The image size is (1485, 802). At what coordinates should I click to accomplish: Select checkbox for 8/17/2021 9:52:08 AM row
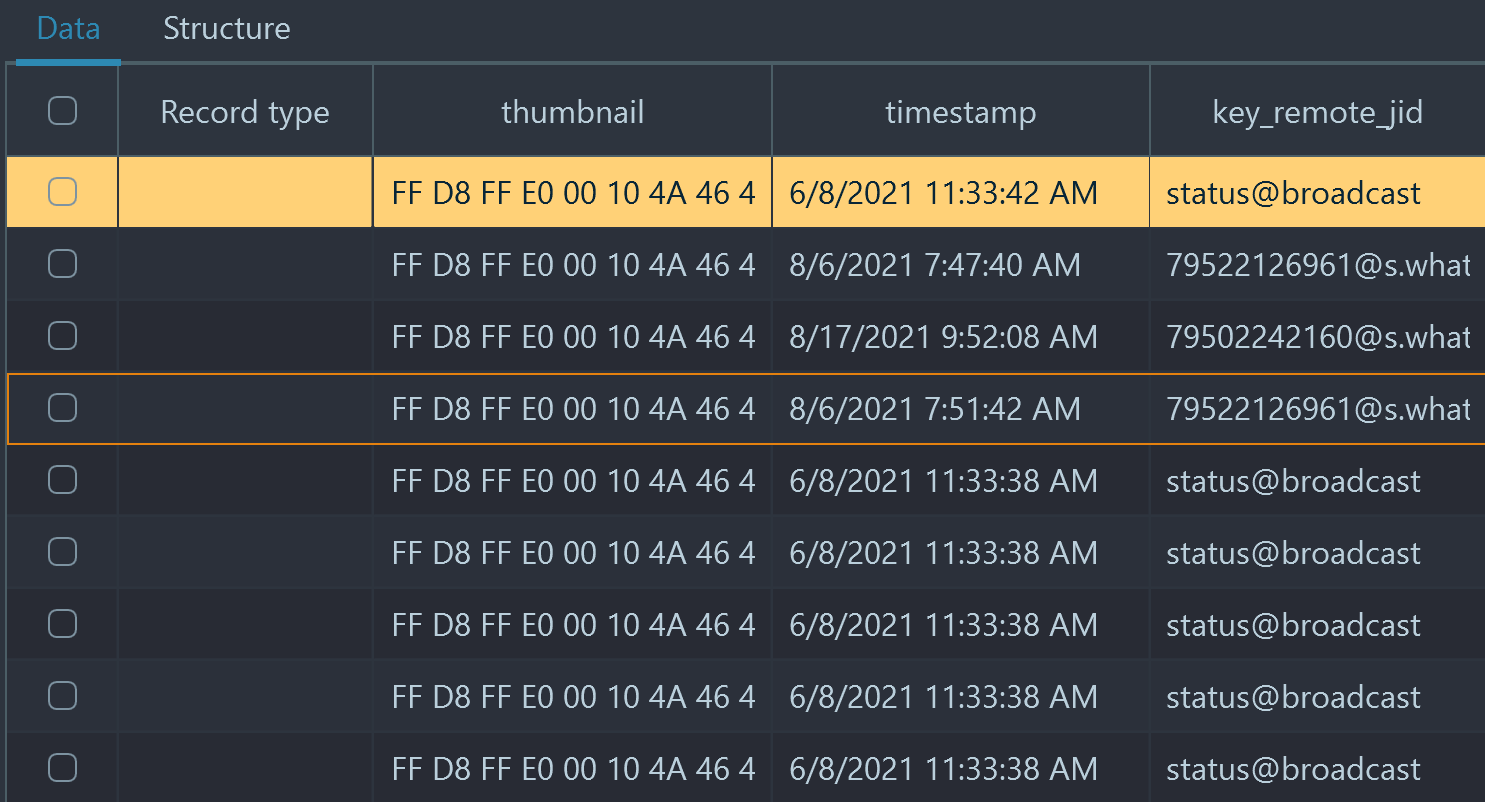pyautogui.click(x=63, y=336)
